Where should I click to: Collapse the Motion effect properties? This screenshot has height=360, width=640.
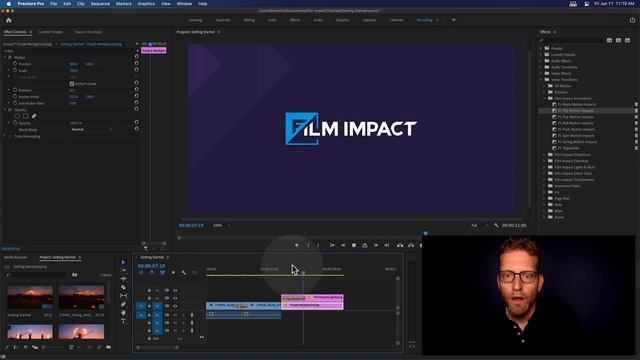(x=5, y=58)
